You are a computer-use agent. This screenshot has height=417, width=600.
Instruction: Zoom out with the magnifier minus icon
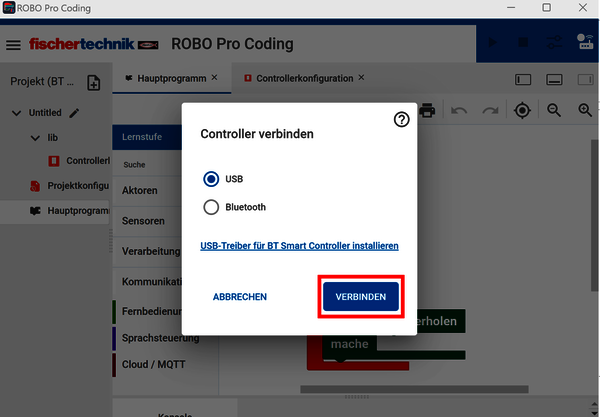point(554,111)
